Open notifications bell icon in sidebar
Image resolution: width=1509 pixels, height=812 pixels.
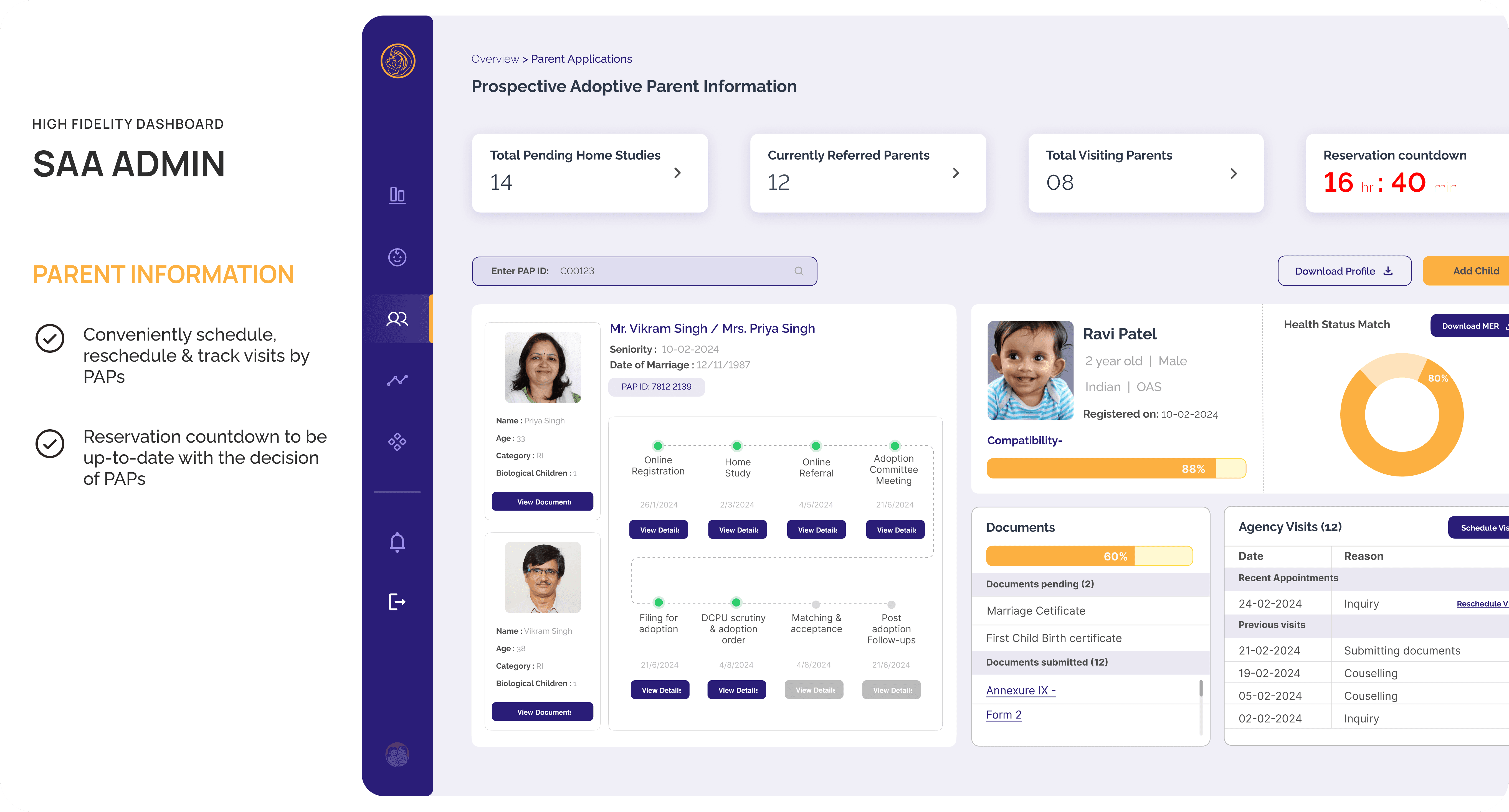click(x=397, y=542)
